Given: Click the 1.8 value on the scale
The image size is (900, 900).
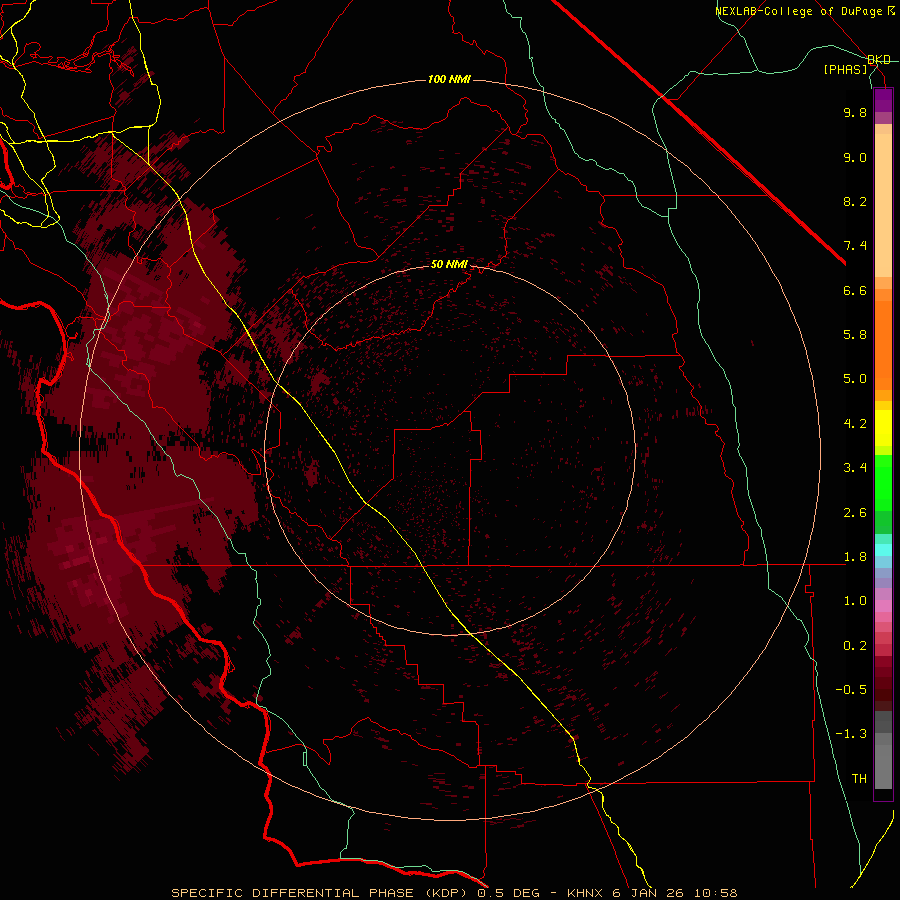Looking at the screenshot, I should 855,557.
